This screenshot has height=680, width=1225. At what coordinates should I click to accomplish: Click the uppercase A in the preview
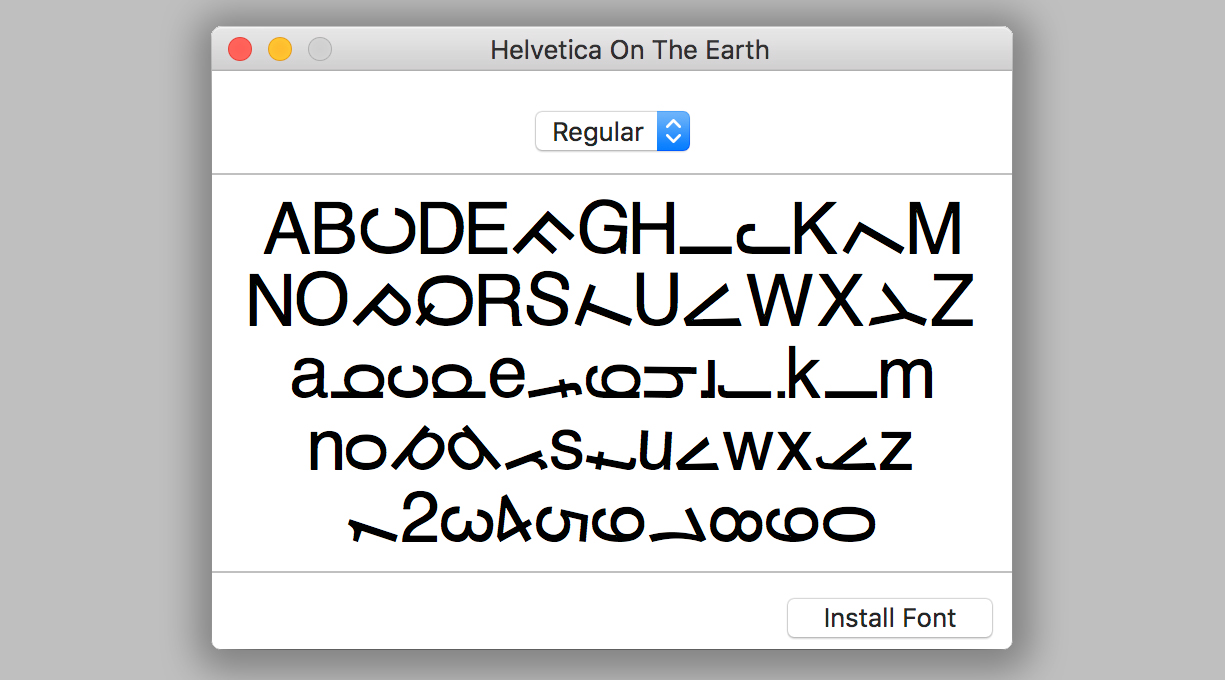coord(289,230)
